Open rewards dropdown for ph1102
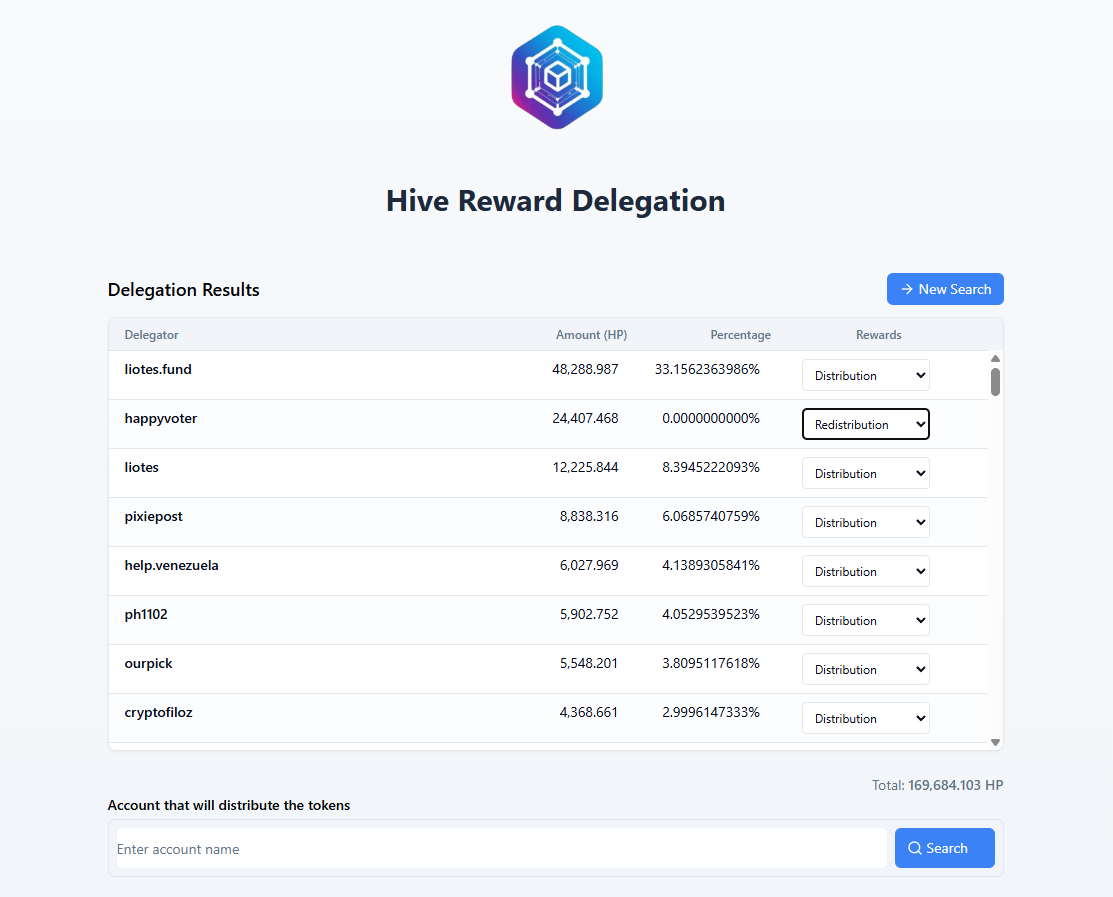The width and height of the screenshot is (1113, 897). (x=865, y=621)
